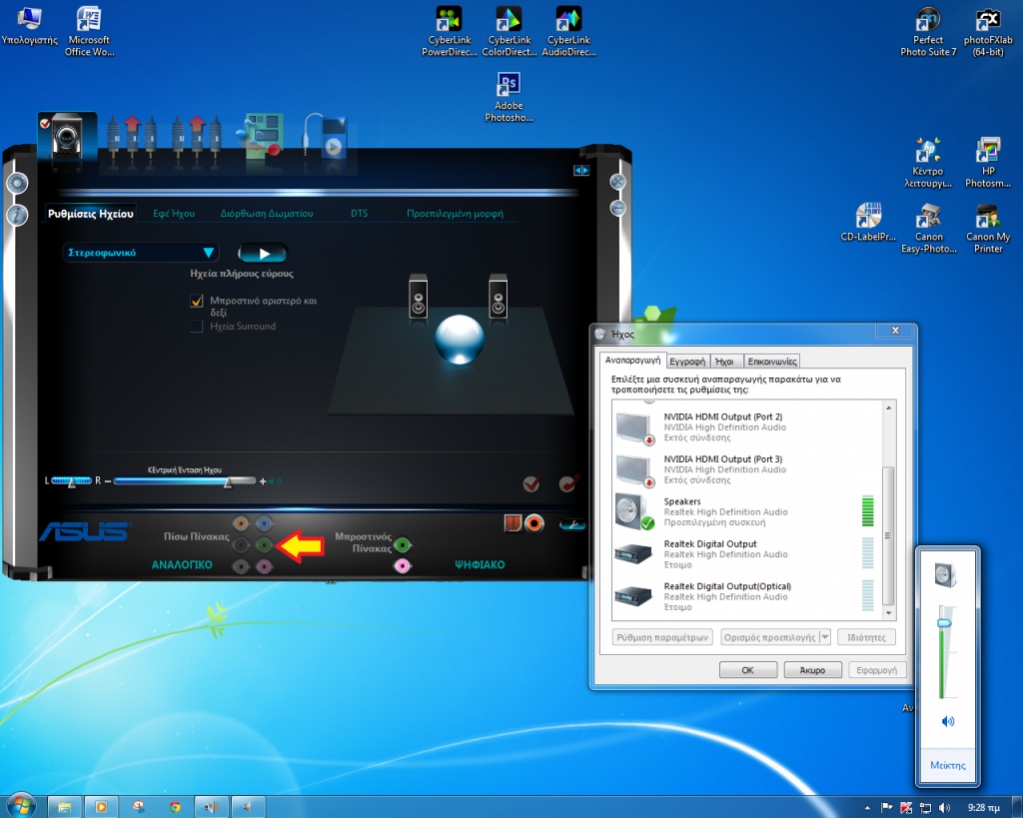
Task: Switch to Ήχοι tab in Ήχος dialog
Action: tap(724, 361)
